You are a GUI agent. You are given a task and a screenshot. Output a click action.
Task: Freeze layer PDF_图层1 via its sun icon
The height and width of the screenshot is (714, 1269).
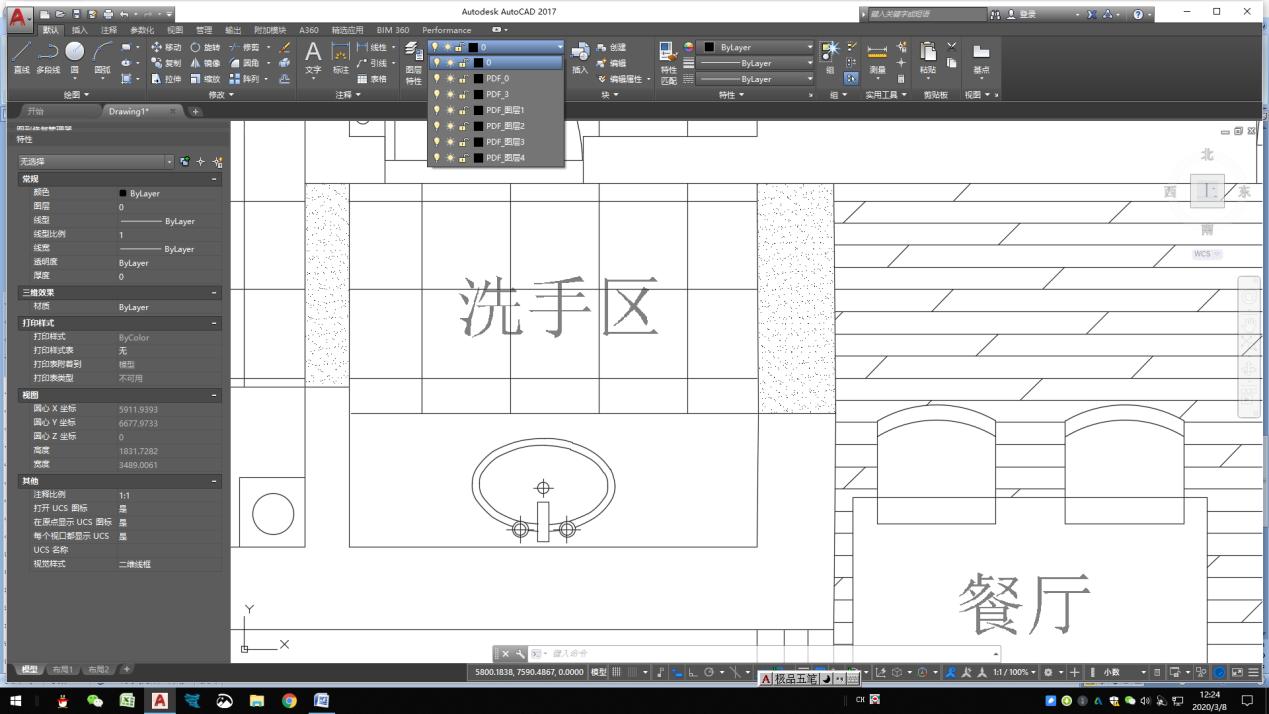click(449, 110)
